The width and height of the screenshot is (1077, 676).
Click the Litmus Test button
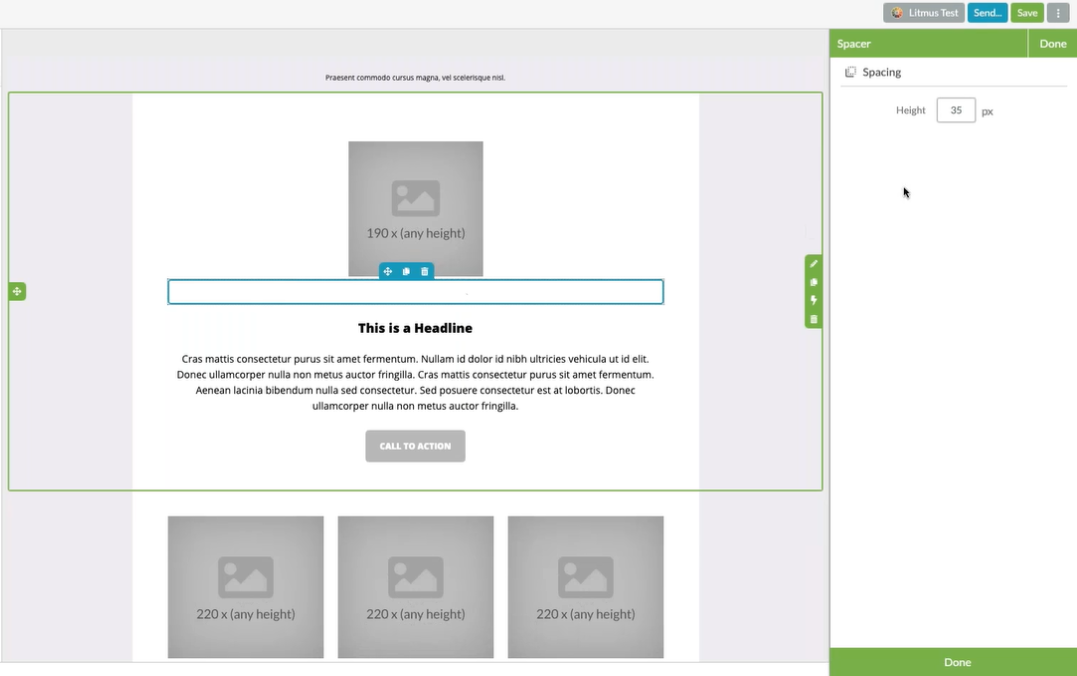tap(924, 13)
